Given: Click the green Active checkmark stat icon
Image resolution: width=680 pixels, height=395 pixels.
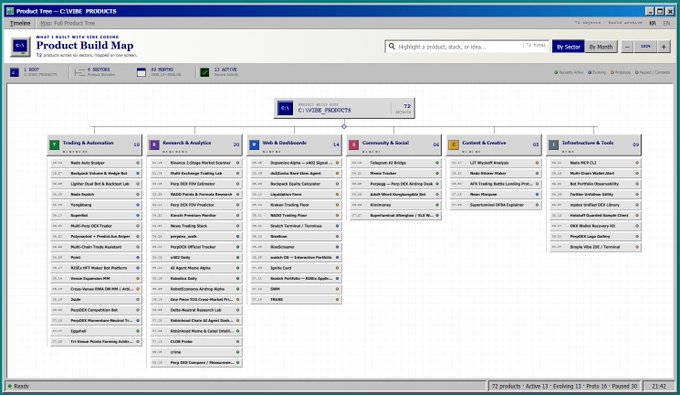Looking at the screenshot, I should pyautogui.click(x=205, y=72).
